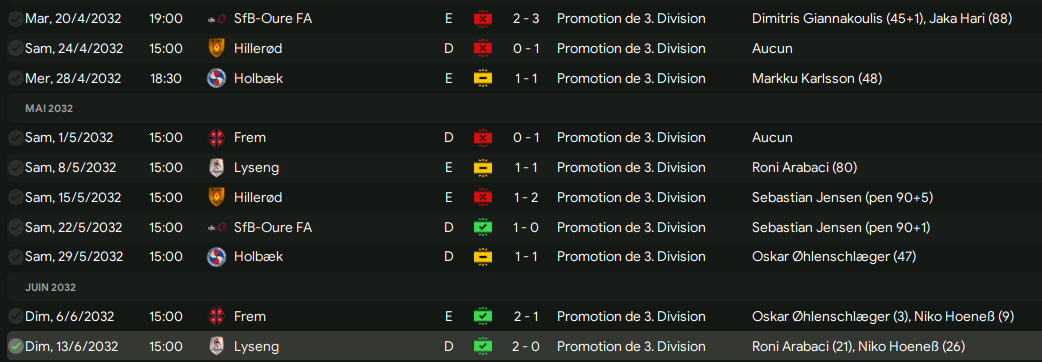Click green win result icon for Frem 2 - 1
The width and height of the screenshot is (1042, 362).
pos(482,316)
